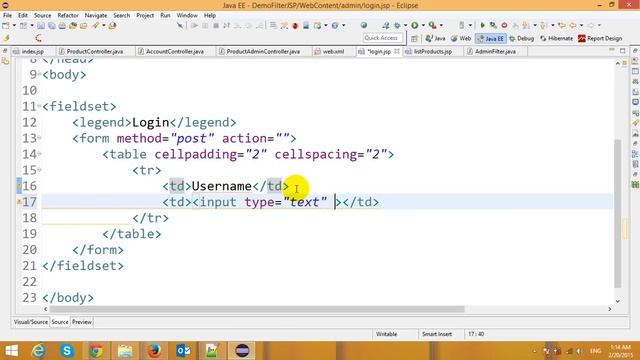640x360 pixels.
Task: Click the Resume debug icon
Action: (194, 25)
